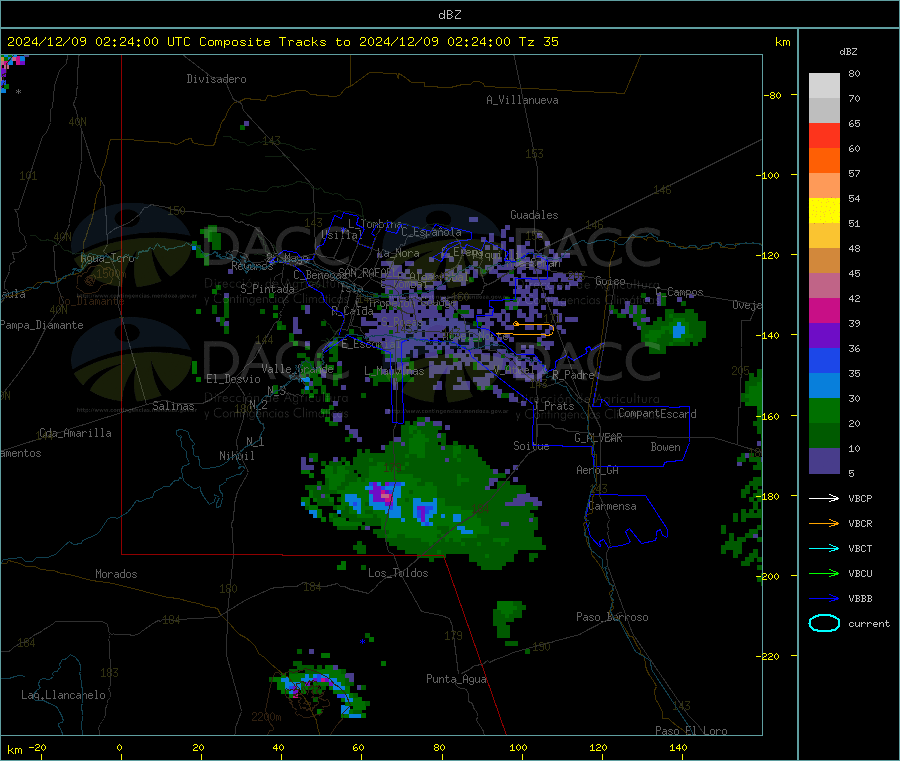Click the Pampa_Diamante label
This screenshot has width=900, height=761.
pyautogui.click(x=41, y=325)
